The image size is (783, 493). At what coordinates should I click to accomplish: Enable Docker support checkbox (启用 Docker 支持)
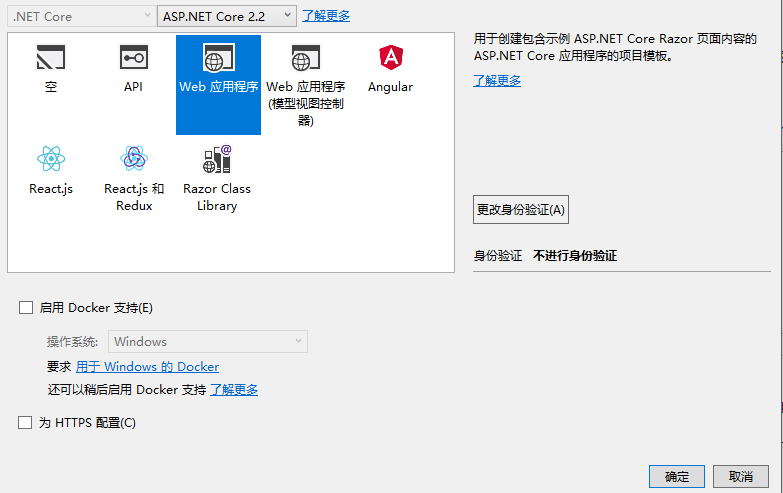(26, 307)
